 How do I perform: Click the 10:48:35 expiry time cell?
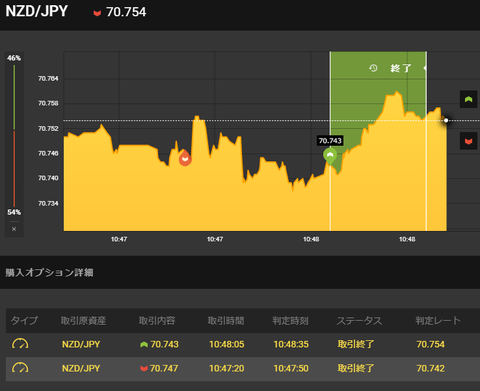(291, 344)
